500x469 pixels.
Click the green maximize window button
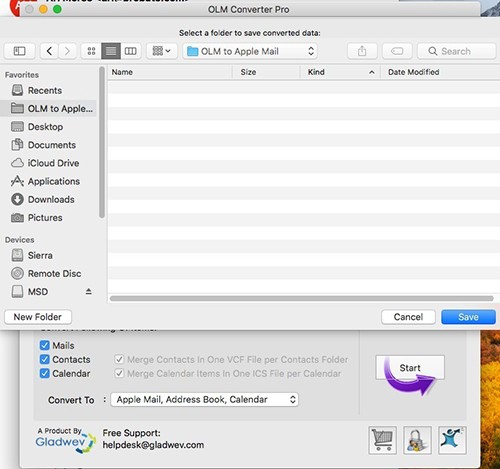[x=57, y=9]
